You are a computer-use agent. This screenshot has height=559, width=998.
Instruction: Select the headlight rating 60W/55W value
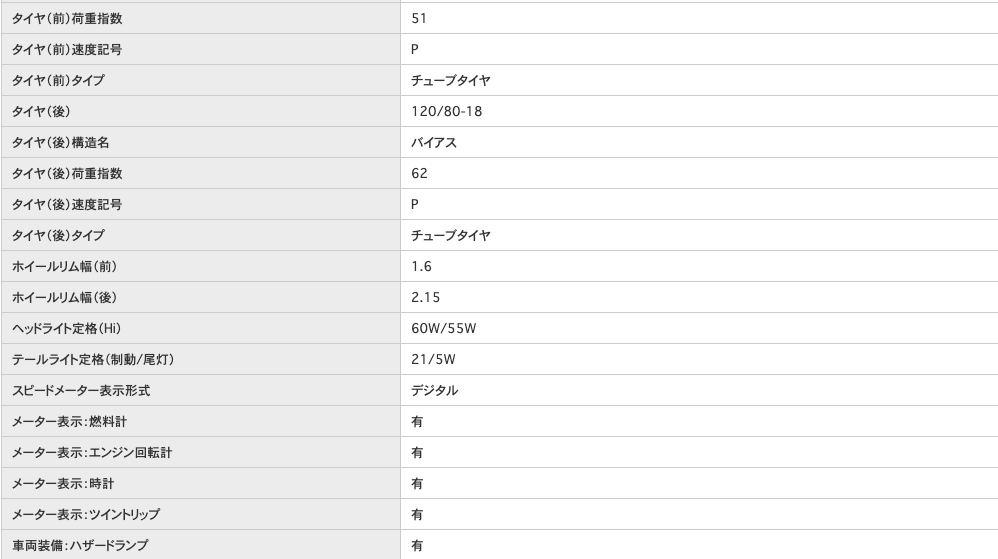[x=442, y=328]
